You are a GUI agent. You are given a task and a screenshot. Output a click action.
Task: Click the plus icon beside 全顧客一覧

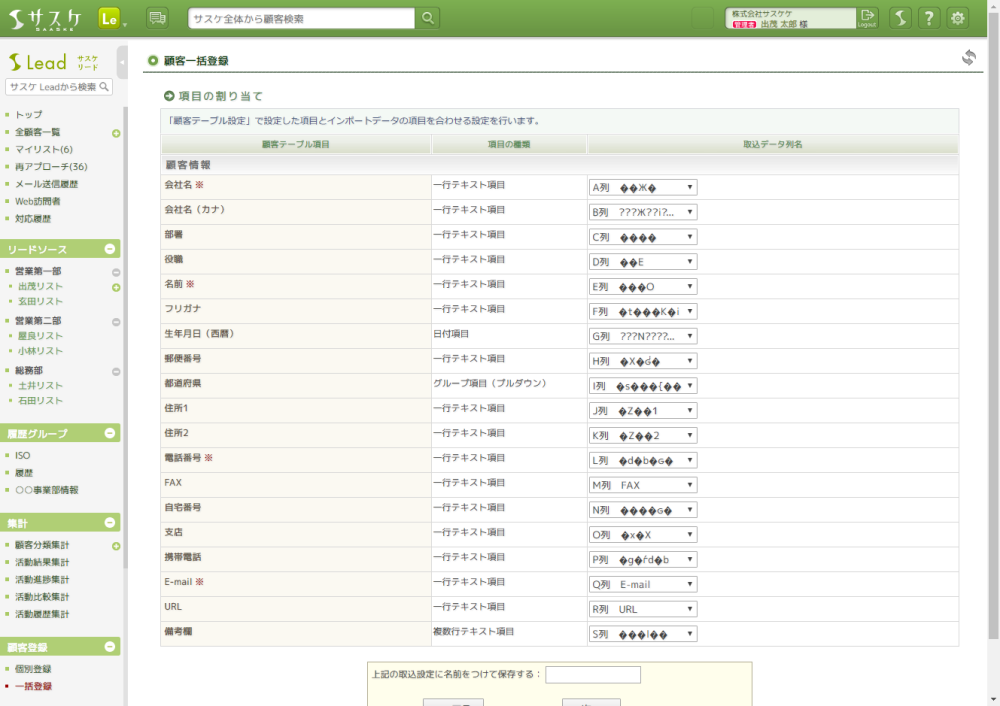pos(116,133)
